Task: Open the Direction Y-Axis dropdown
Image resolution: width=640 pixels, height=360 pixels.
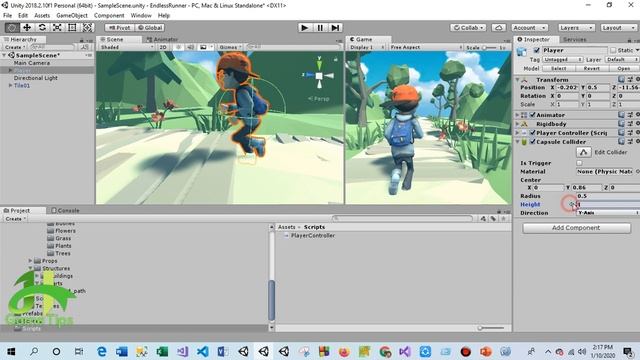Action: click(x=608, y=213)
